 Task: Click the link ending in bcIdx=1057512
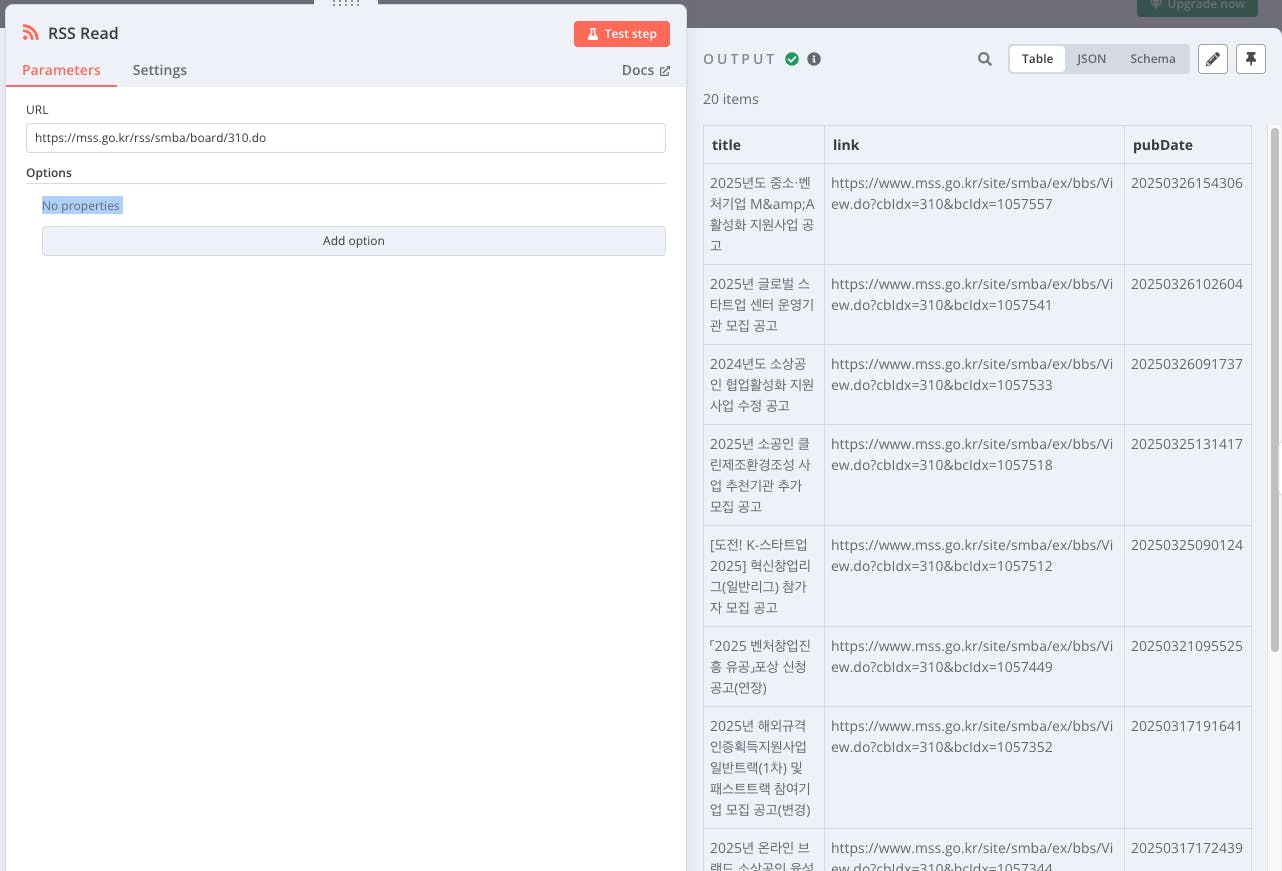click(x=971, y=556)
